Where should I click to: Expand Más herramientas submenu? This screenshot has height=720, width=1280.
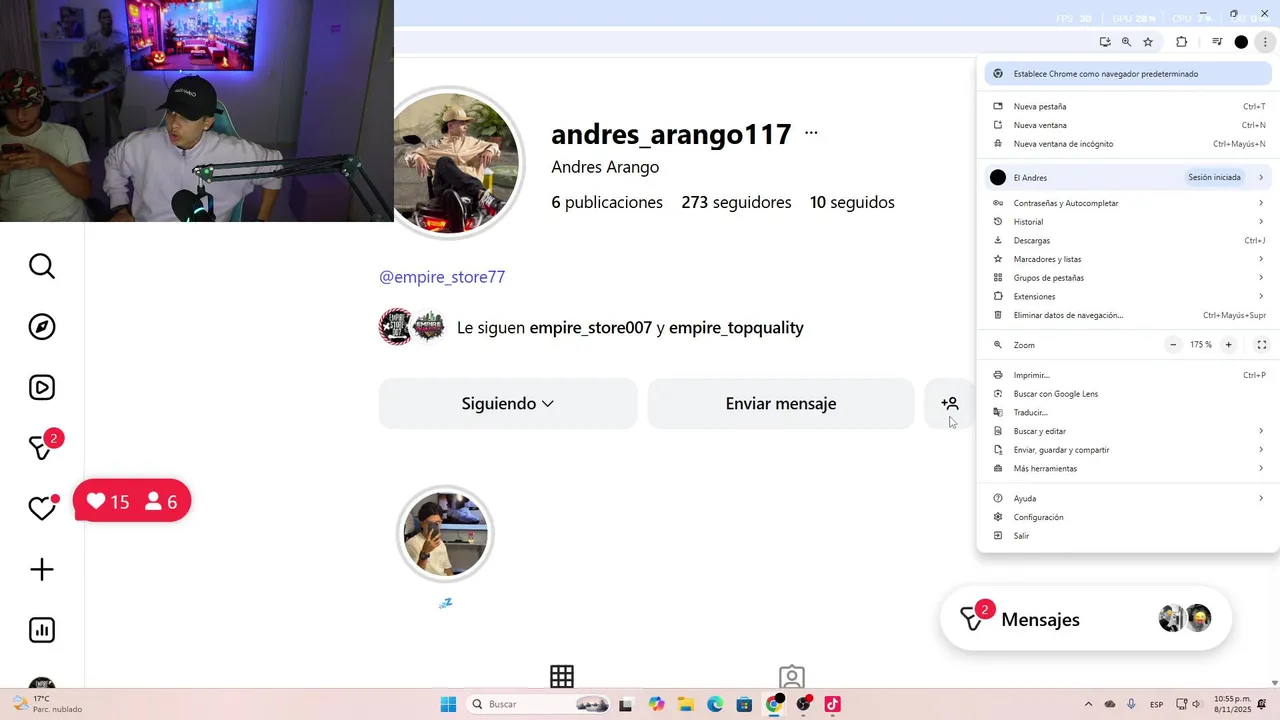point(1128,468)
